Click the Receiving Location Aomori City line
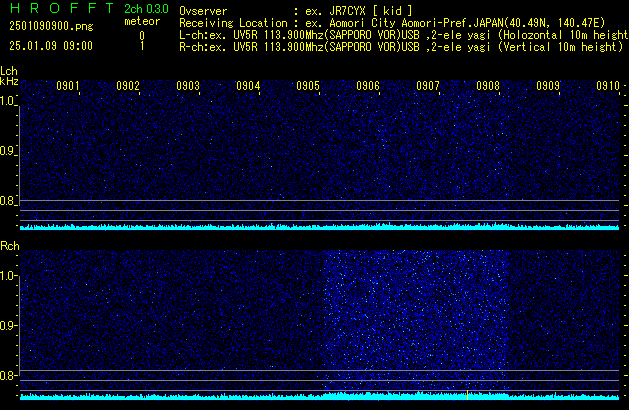This screenshot has width=629, height=410. click(x=392, y=23)
